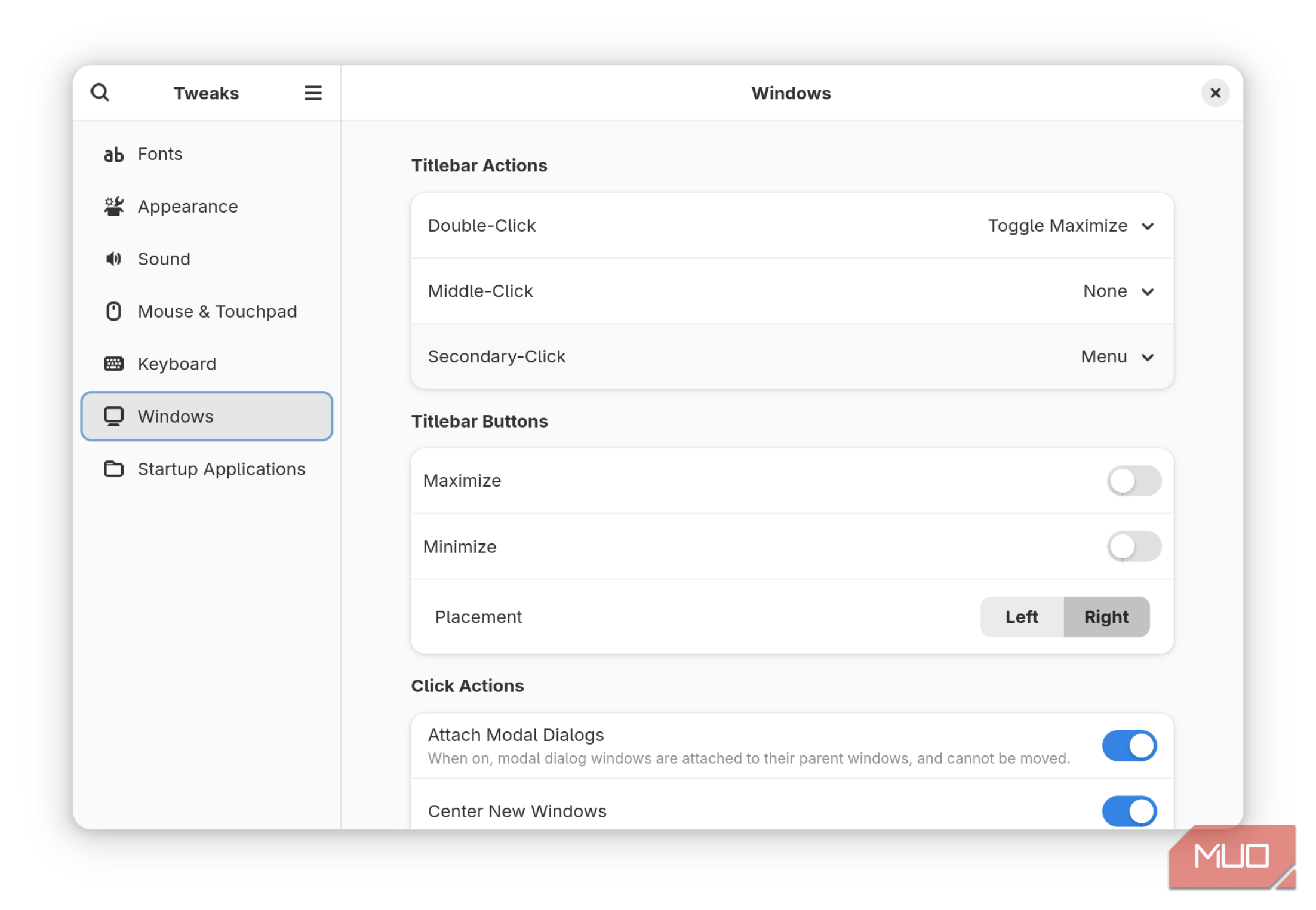Image resolution: width=1316 pixels, height=910 pixels.
Task: Turn off Attach Modal Dialogs
Action: (x=1129, y=746)
